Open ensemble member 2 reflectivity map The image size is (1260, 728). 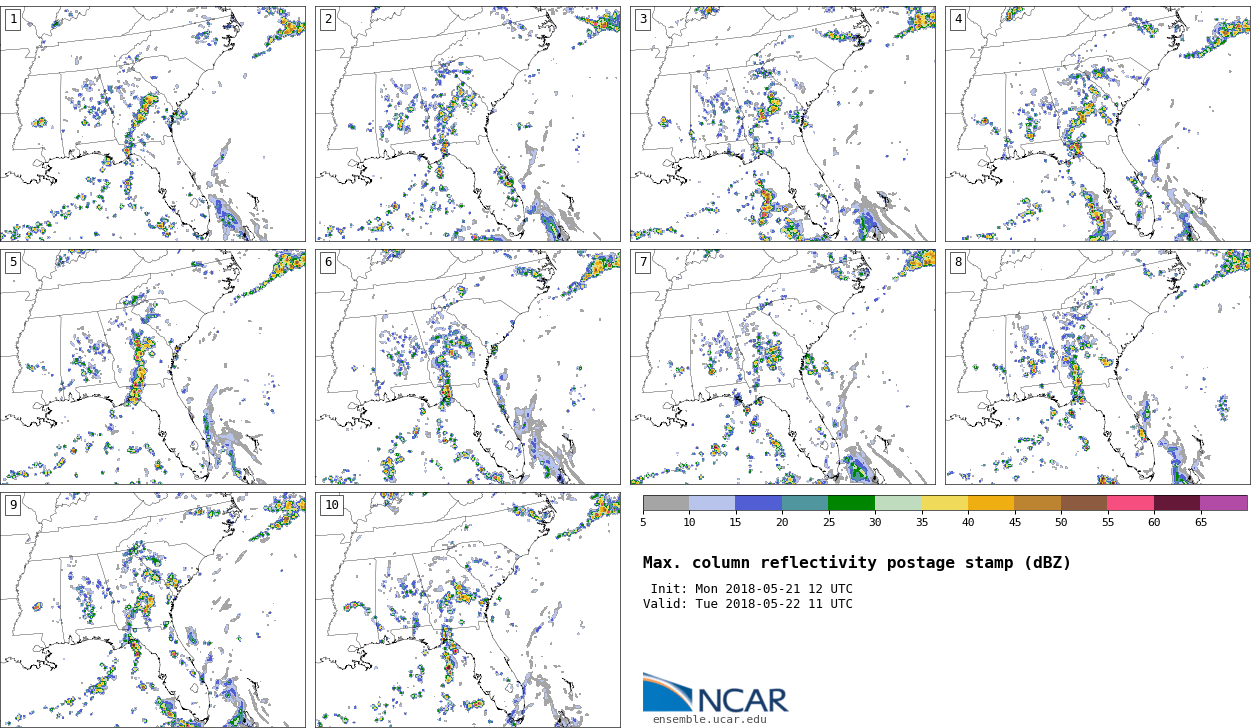(468, 124)
